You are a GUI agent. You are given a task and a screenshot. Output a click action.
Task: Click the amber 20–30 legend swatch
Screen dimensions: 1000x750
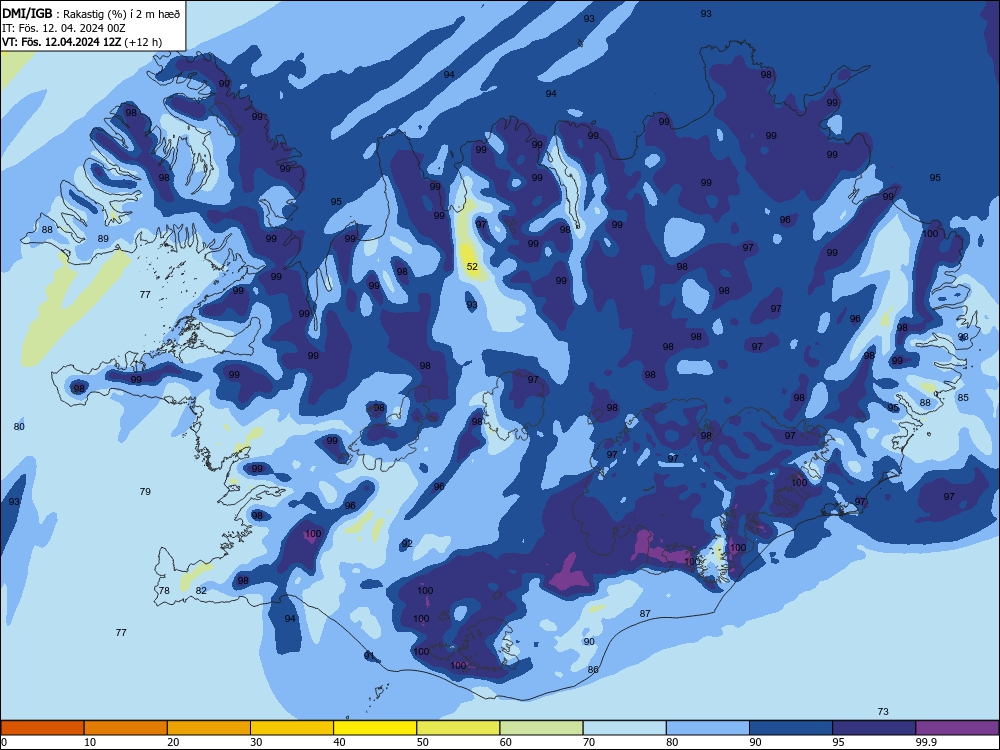tap(209, 728)
